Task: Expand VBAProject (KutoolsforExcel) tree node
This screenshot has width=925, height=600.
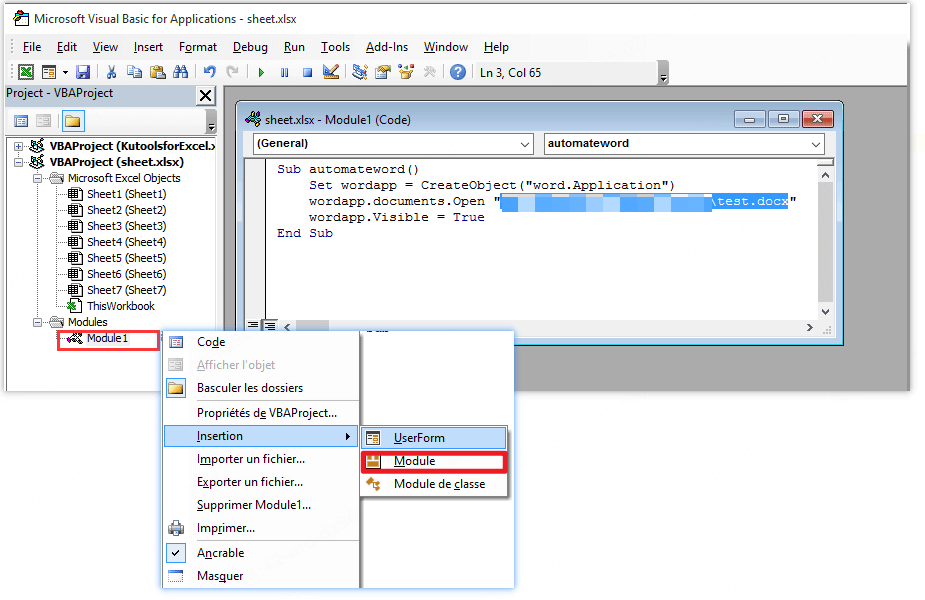Action: [x=19, y=146]
